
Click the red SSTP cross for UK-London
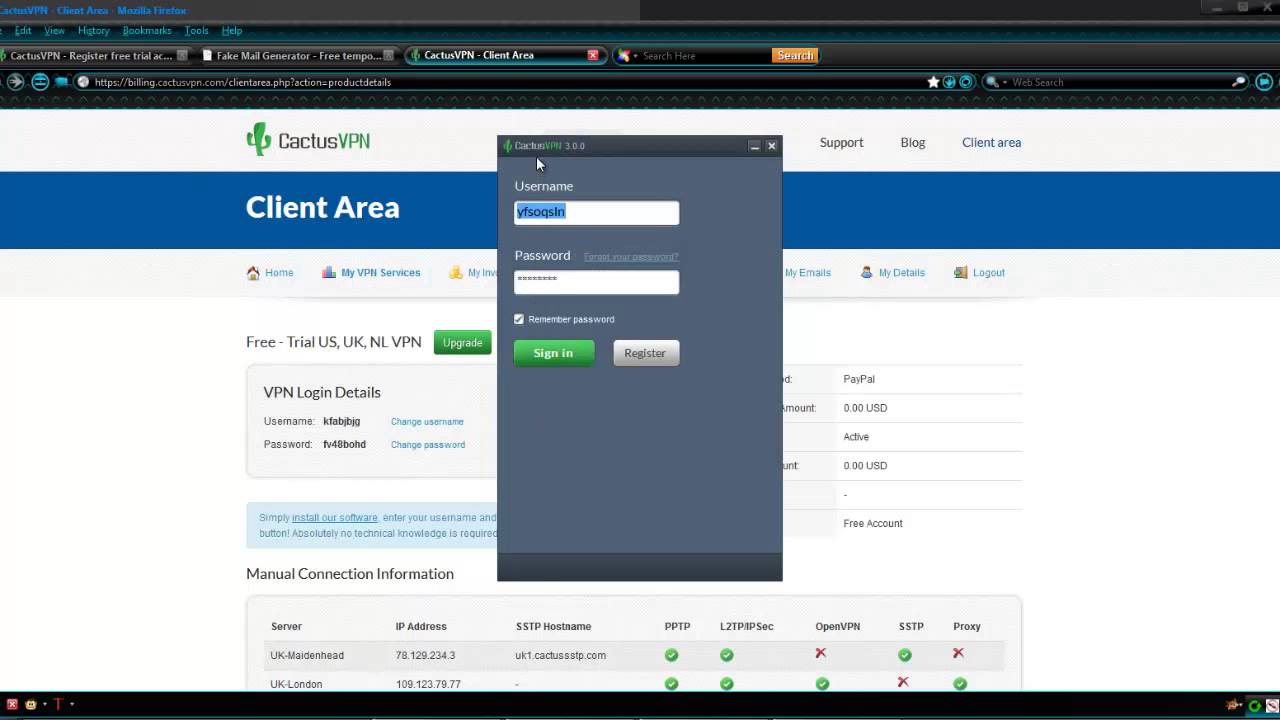point(903,682)
